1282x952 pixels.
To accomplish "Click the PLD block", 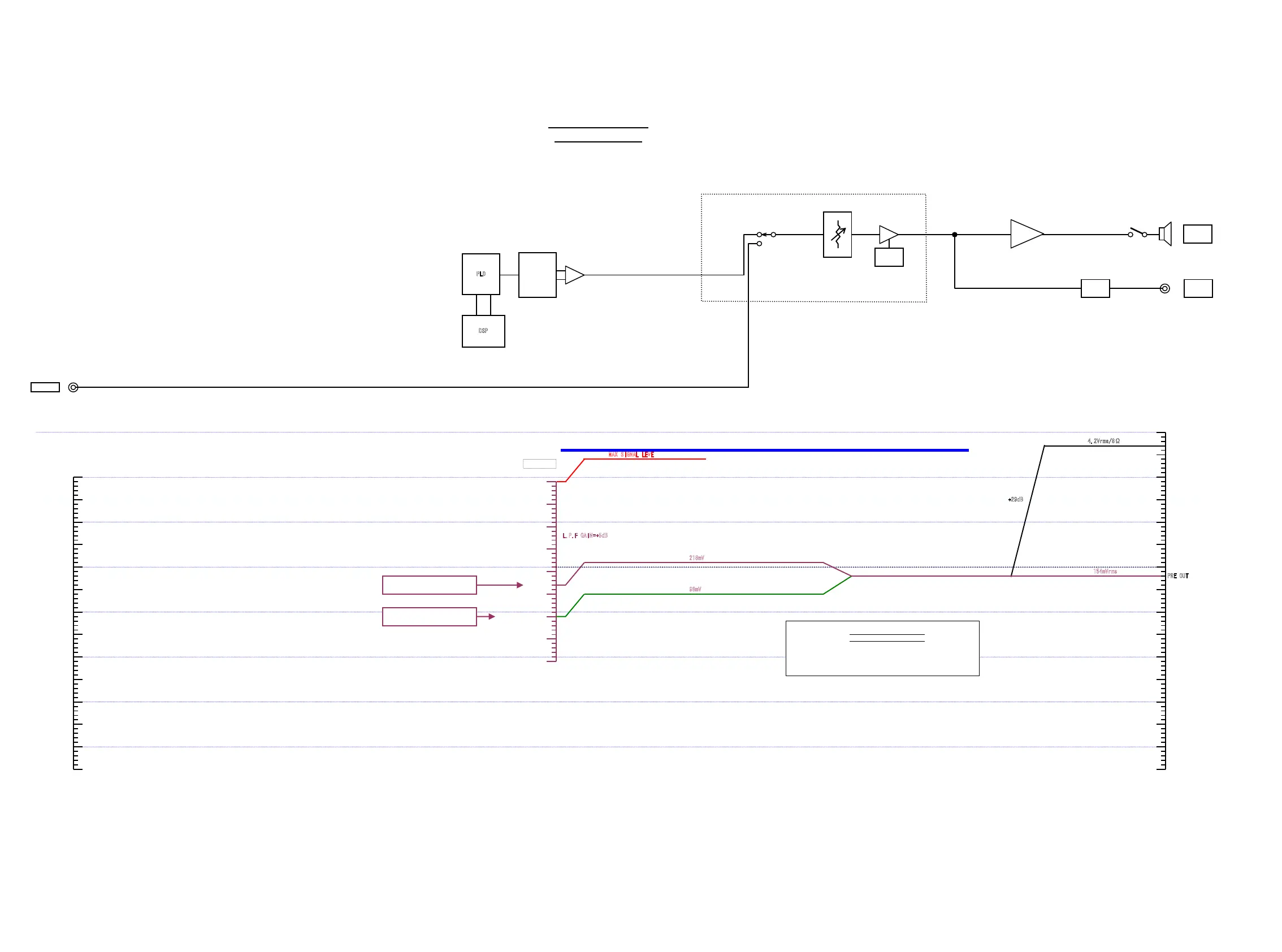I will (480, 274).
